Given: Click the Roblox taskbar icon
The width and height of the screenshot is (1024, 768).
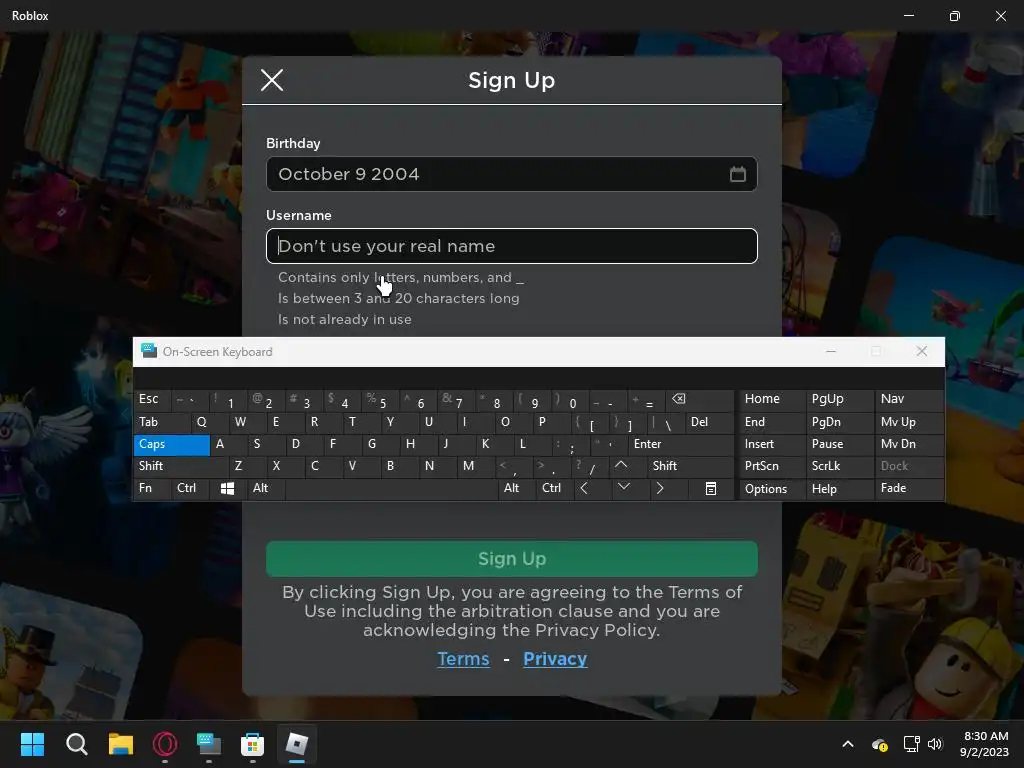Looking at the screenshot, I should (297, 744).
